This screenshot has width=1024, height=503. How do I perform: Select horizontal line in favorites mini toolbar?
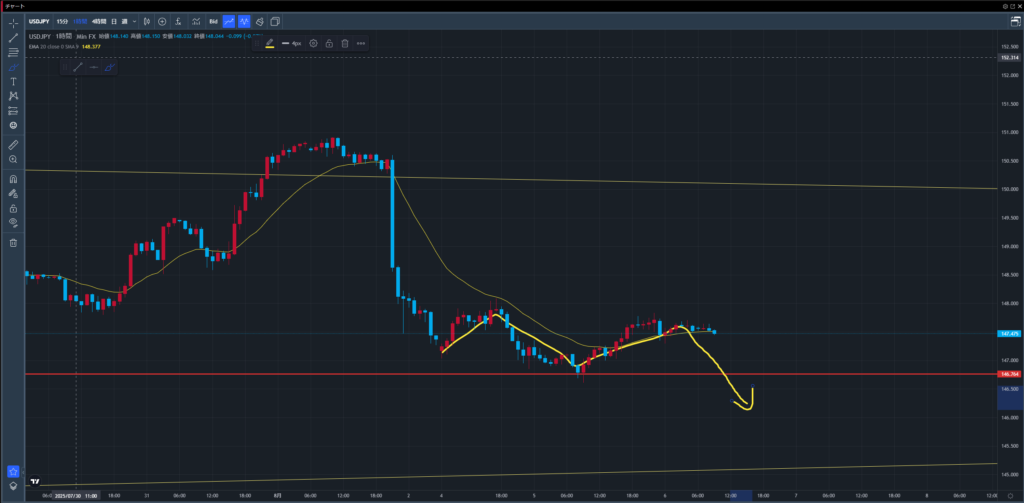coord(93,67)
